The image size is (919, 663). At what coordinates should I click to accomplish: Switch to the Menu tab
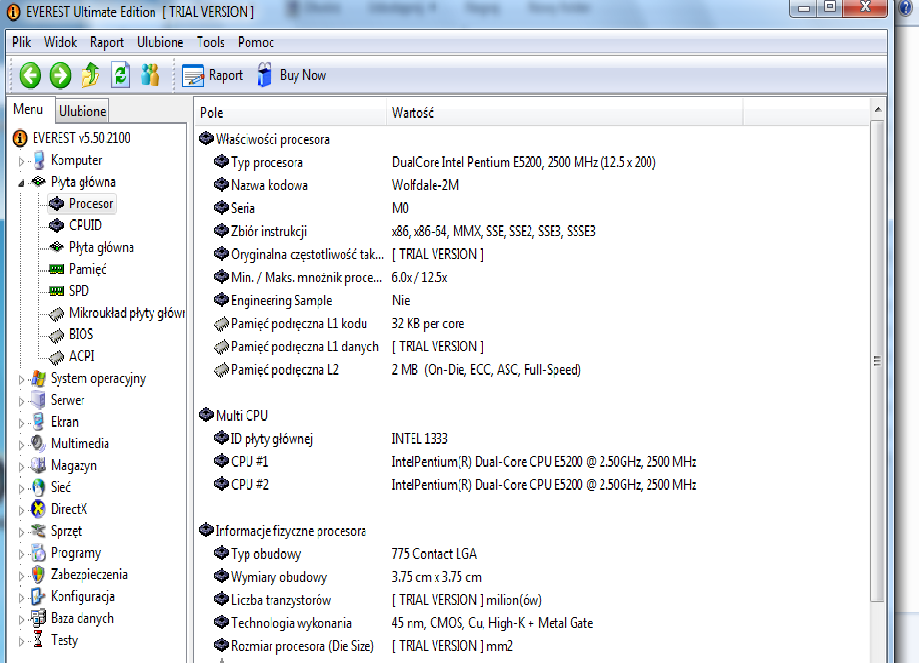[x=28, y=110]
